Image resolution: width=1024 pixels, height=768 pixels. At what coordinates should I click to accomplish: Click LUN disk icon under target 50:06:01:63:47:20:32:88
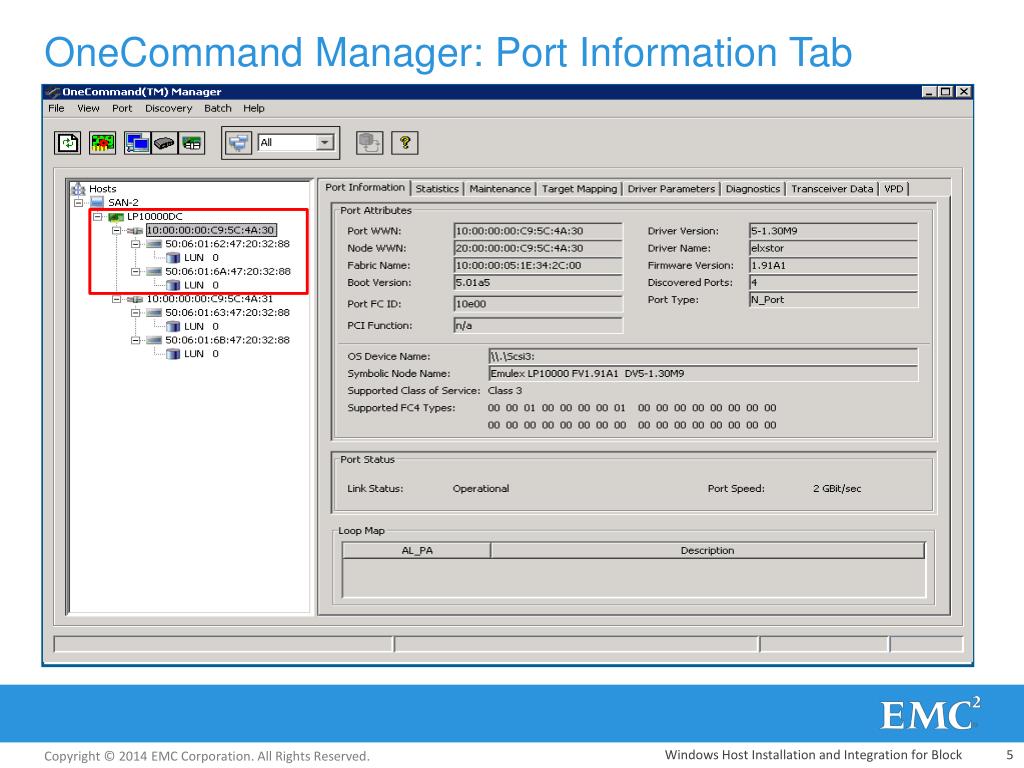(173, 327)
